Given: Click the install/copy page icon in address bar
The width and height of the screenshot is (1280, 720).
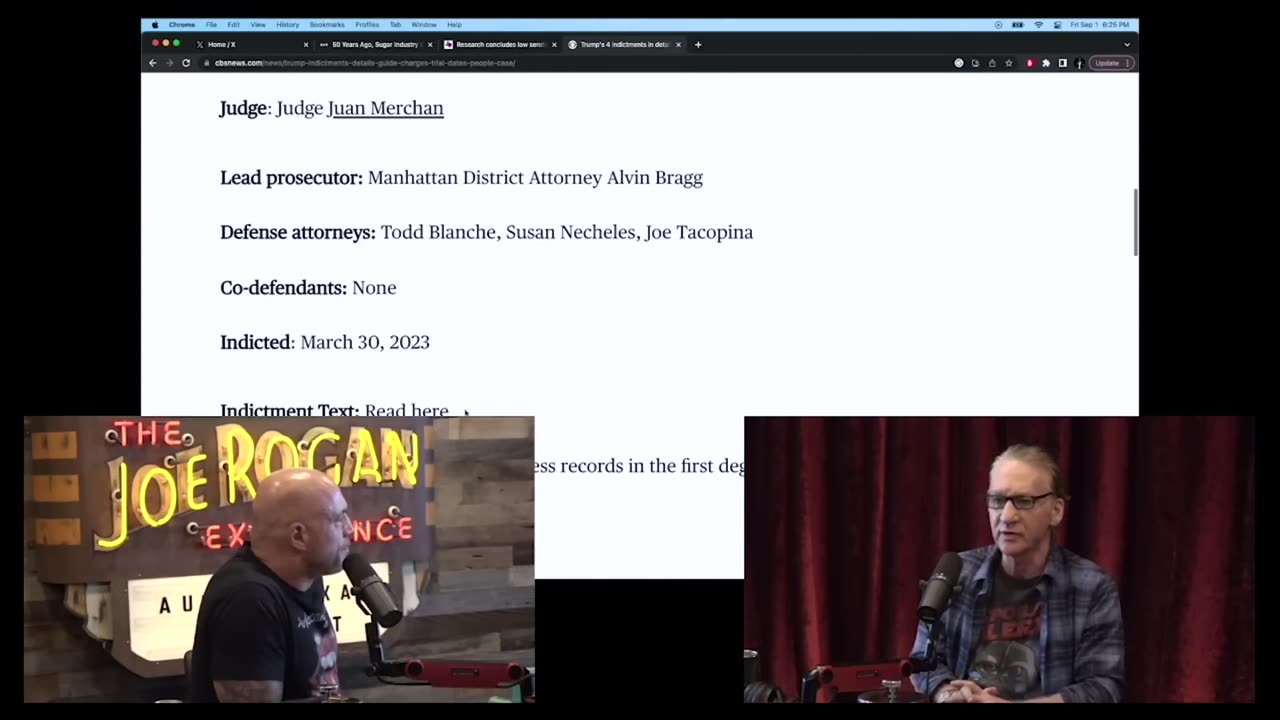Looking at the screenshot, I should tap(975, 63).
